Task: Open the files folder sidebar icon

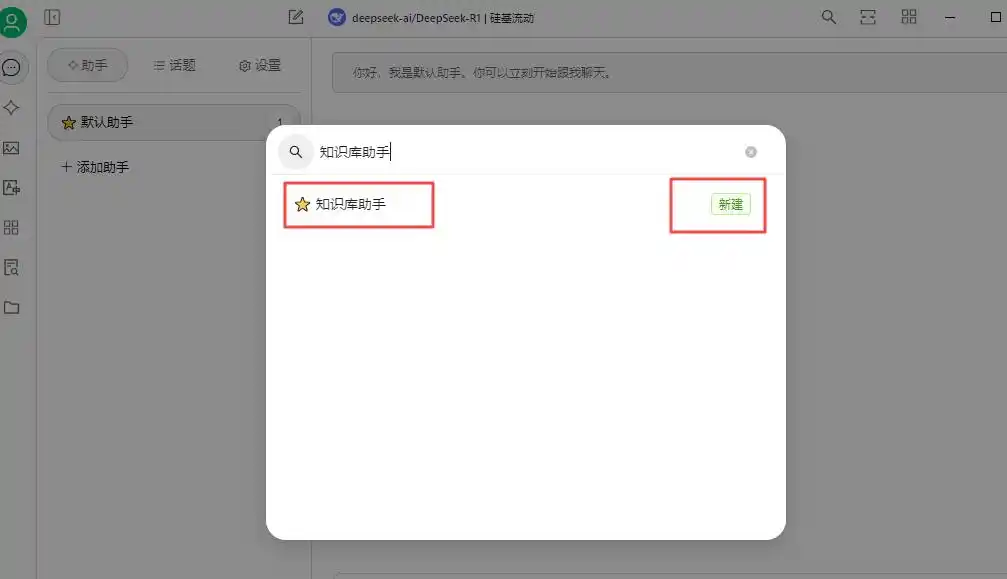Action: coord(12,307)
